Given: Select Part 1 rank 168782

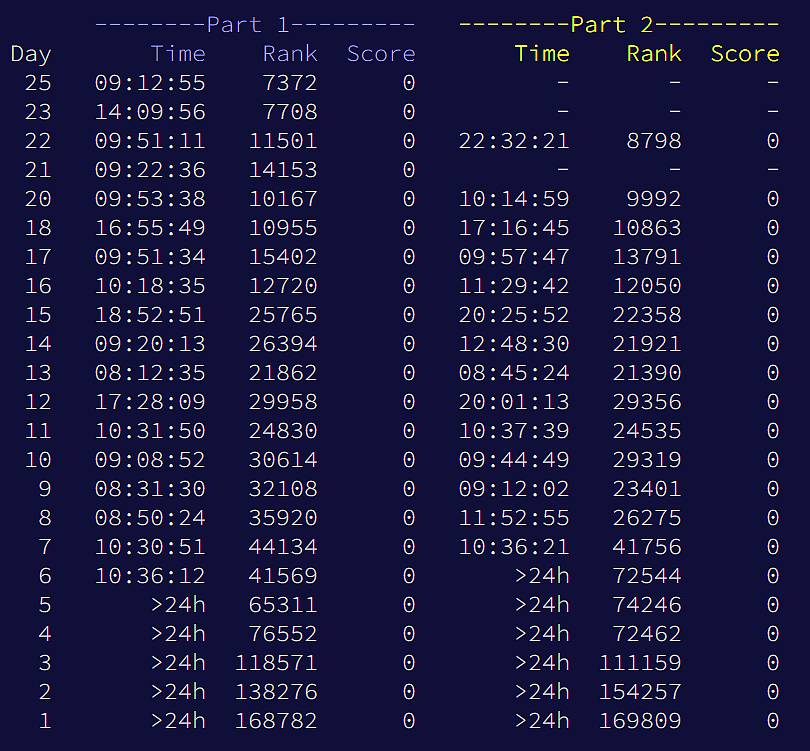Looking at the screenshot, I should tap(276, 721).
